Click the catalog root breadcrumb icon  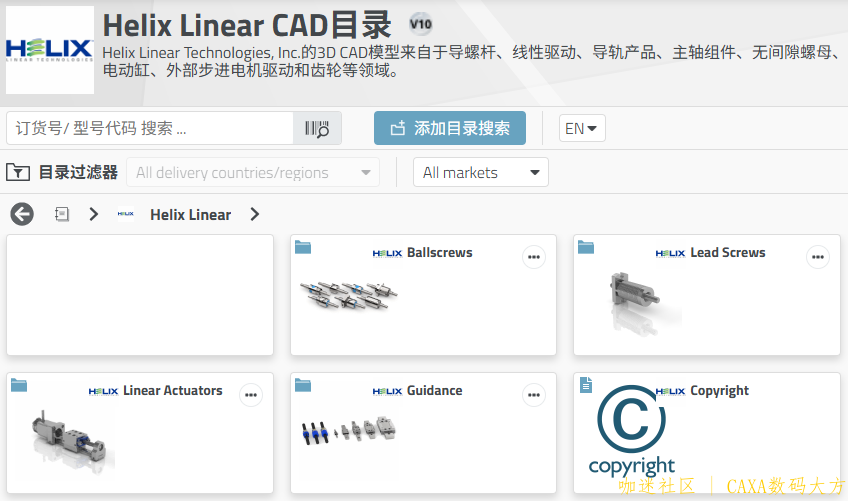(62, 214)
